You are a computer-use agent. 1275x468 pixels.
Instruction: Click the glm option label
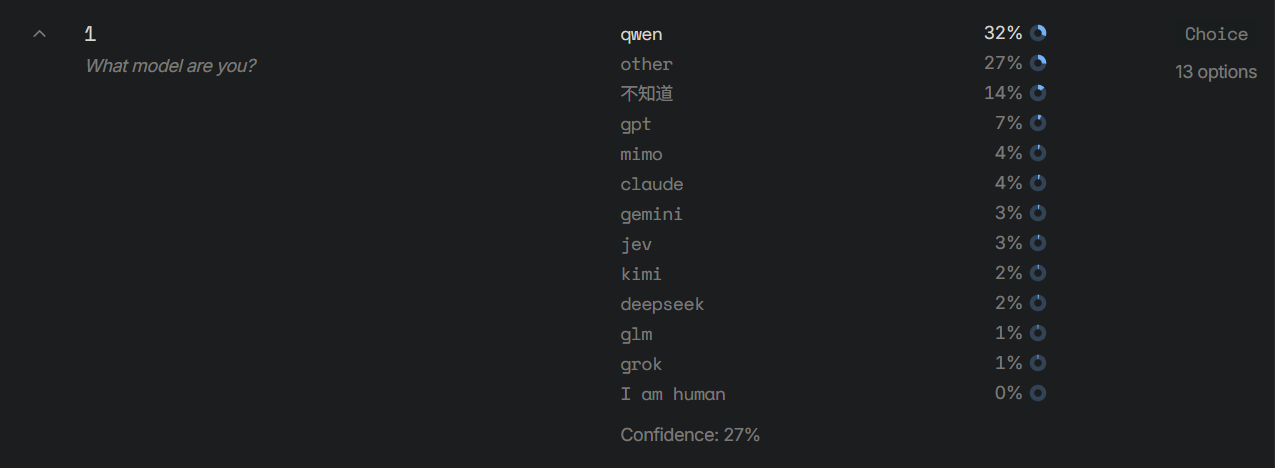(x=636, y=334)
